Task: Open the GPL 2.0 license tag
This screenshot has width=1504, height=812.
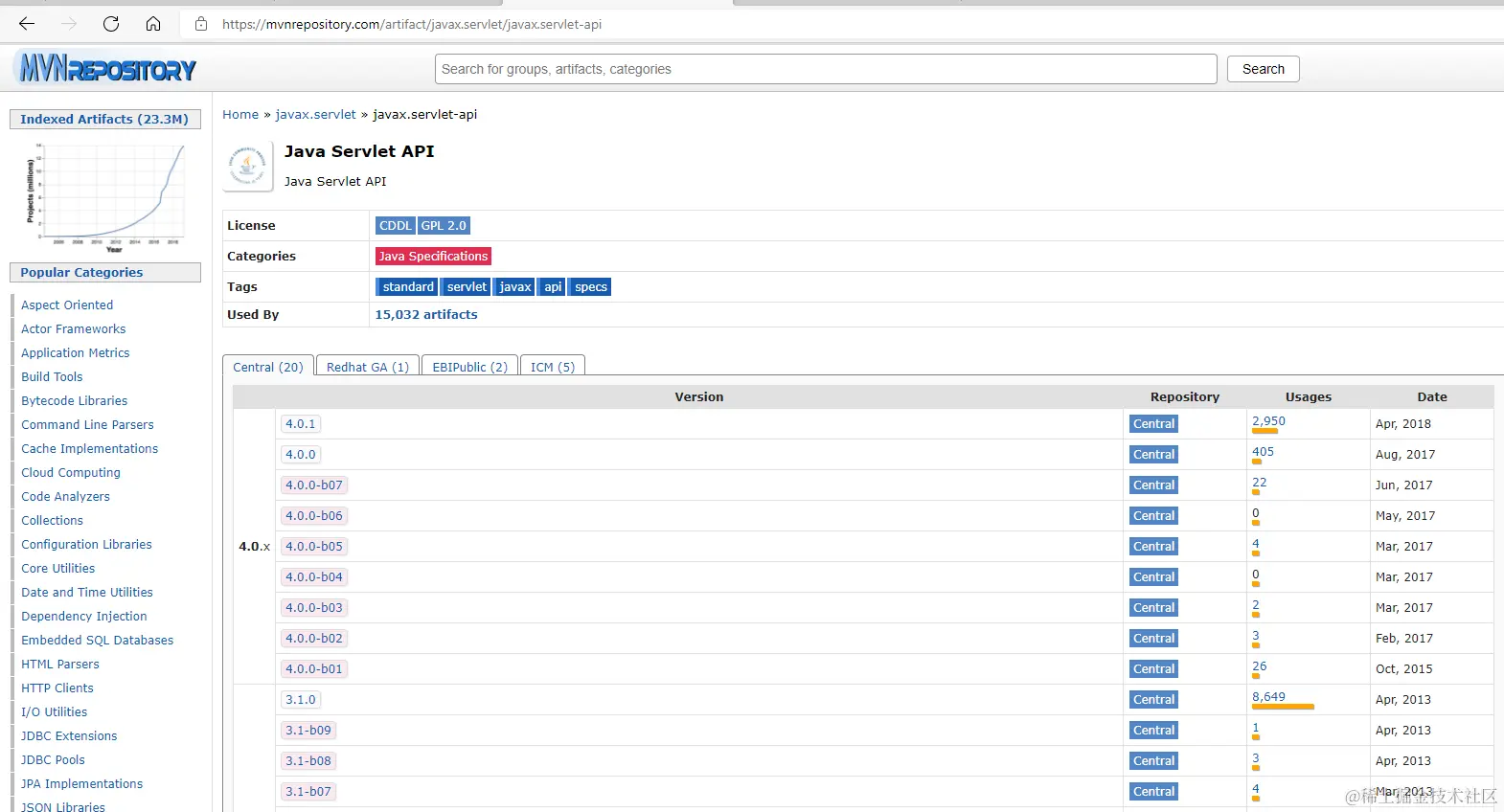Action: pos(444,226)
